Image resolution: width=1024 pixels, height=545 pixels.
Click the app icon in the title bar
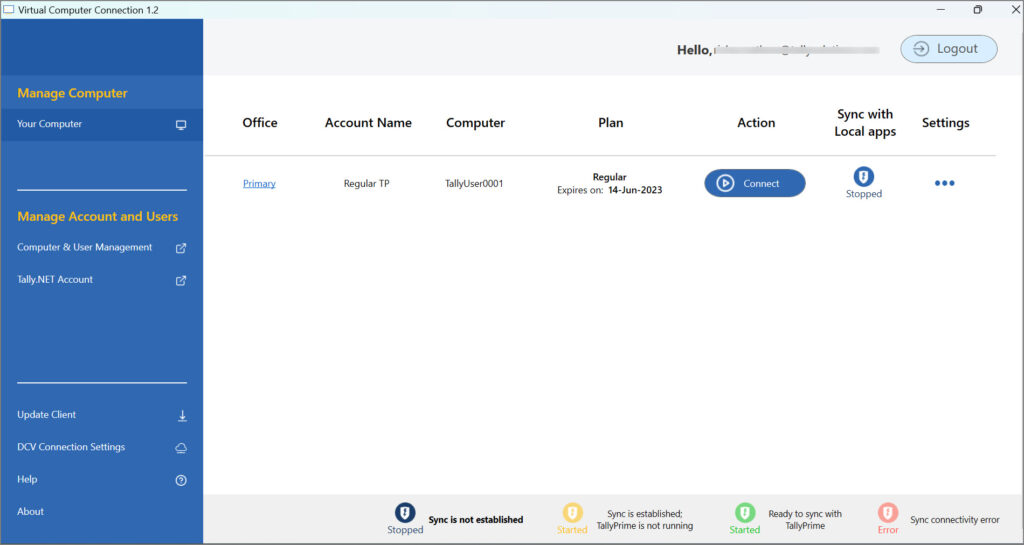tap(9, 10)
